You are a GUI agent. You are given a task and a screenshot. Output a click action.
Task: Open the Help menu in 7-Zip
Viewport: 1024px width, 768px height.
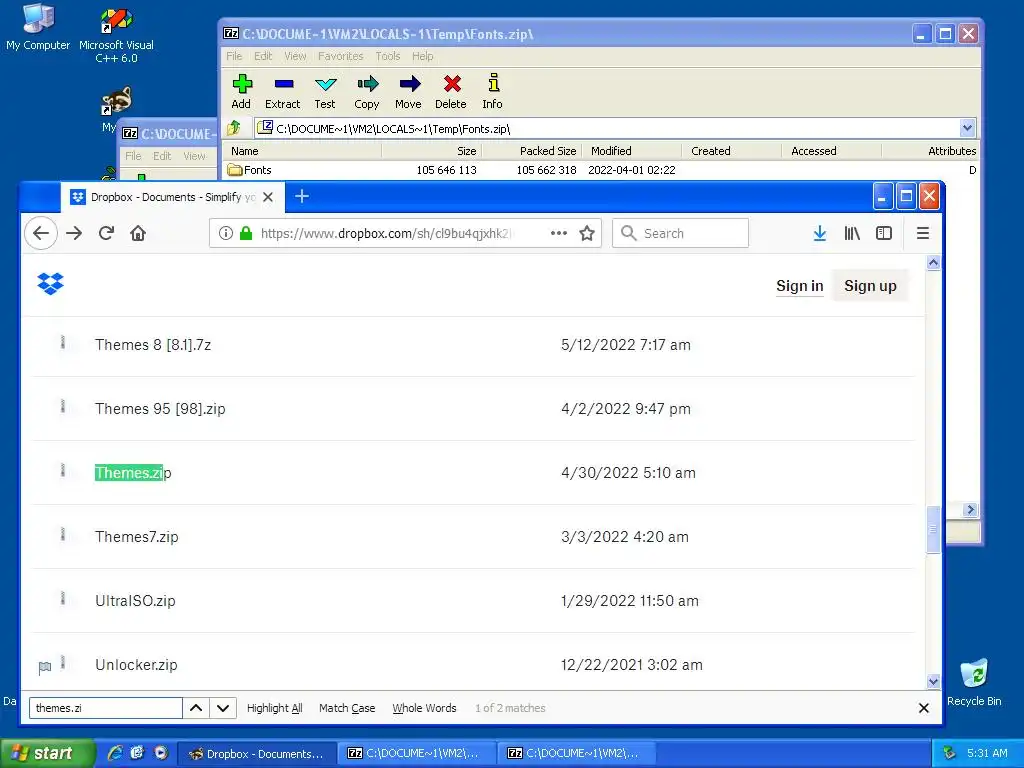coord(423,56)
